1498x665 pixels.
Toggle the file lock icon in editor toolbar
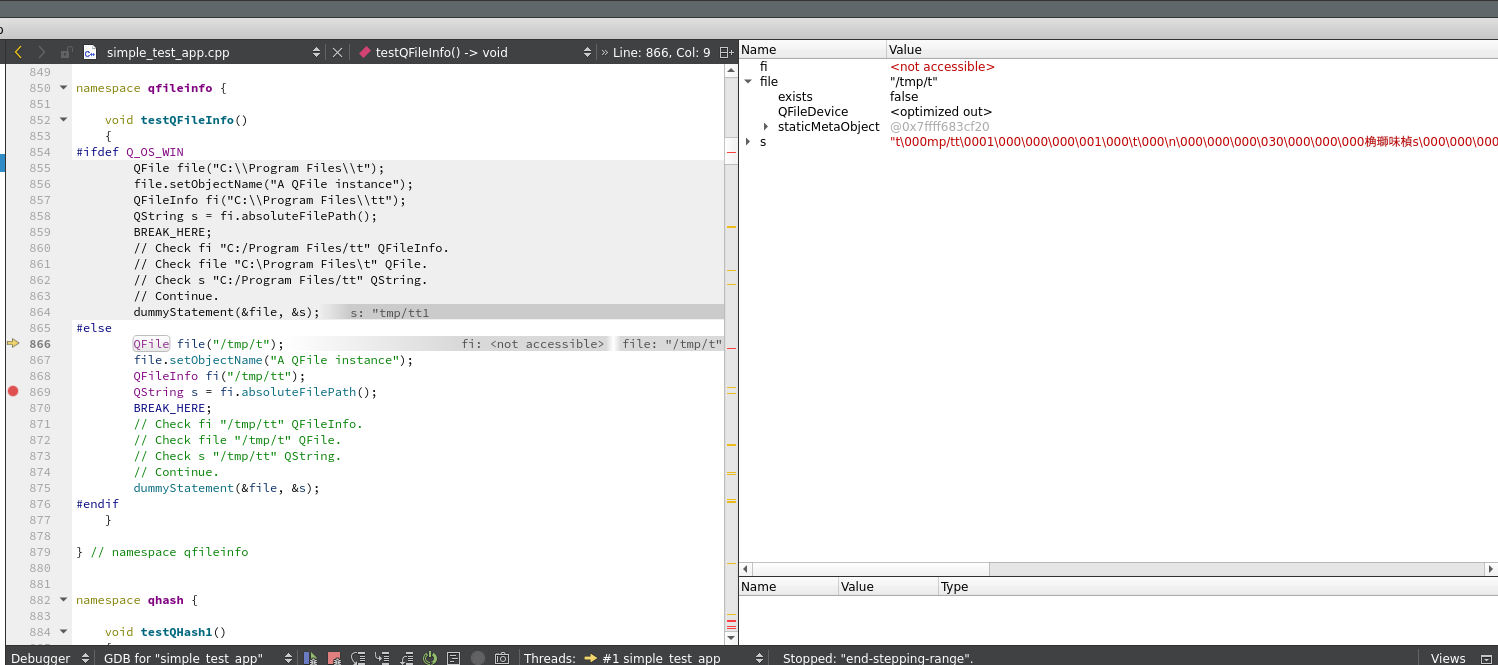tap(66, 52)
